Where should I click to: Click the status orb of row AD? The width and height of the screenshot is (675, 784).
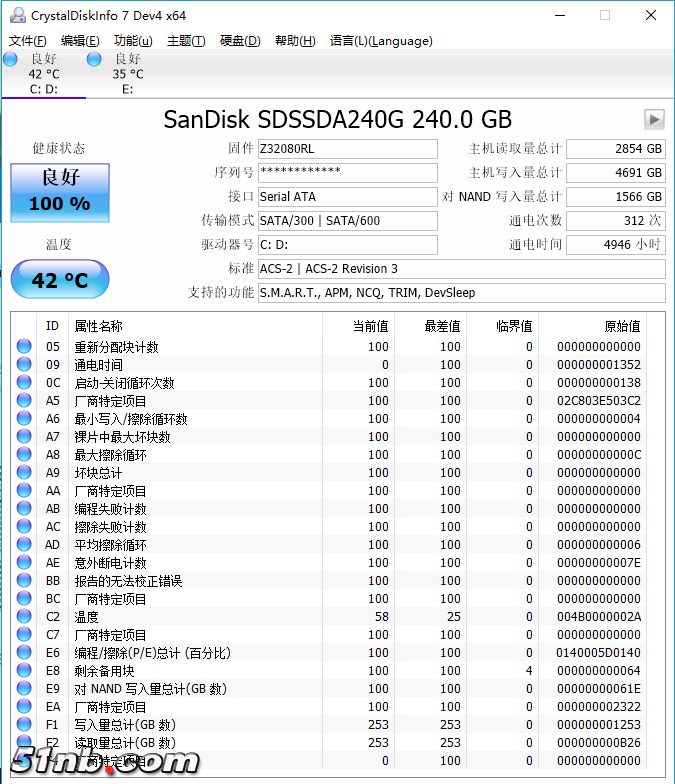pyautogui.click(x=24, y=544)
